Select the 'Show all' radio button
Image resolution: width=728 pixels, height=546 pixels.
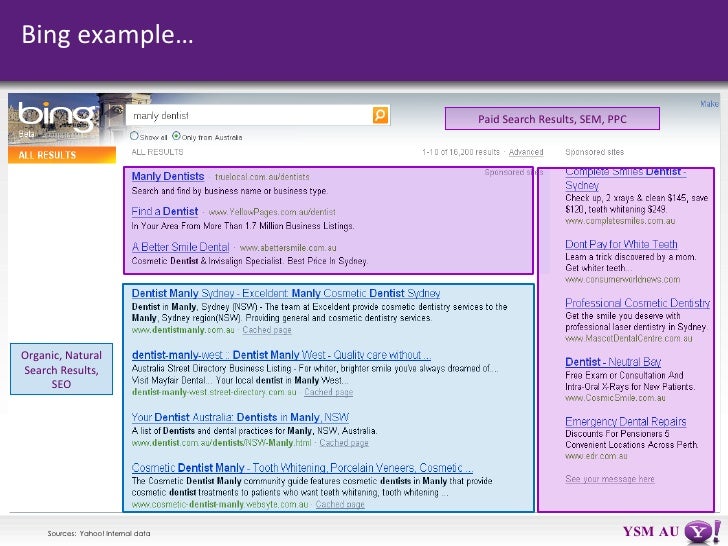coord(134,136)
